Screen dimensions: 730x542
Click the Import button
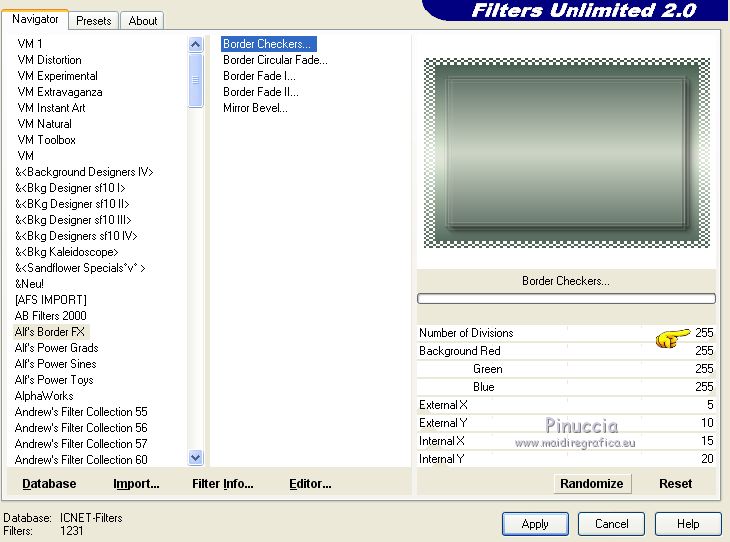pos(136,484)
